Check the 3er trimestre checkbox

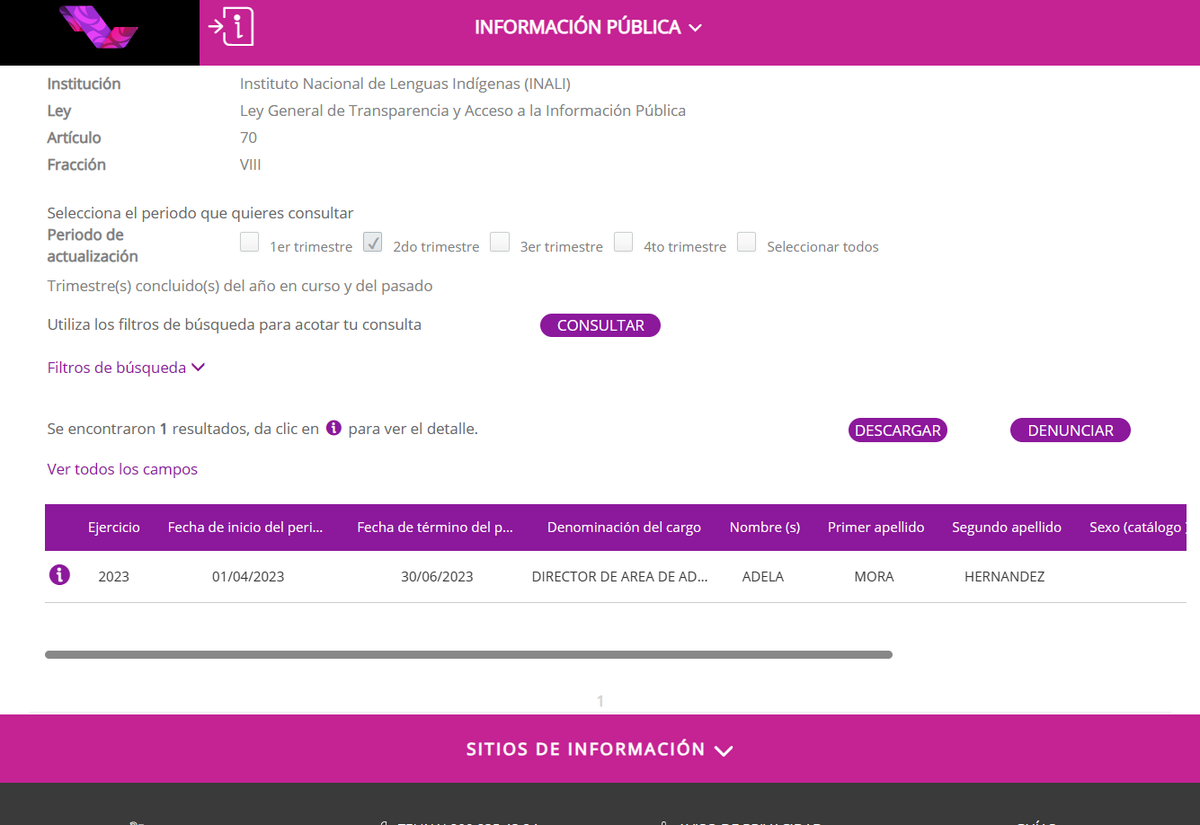[500, 242]
